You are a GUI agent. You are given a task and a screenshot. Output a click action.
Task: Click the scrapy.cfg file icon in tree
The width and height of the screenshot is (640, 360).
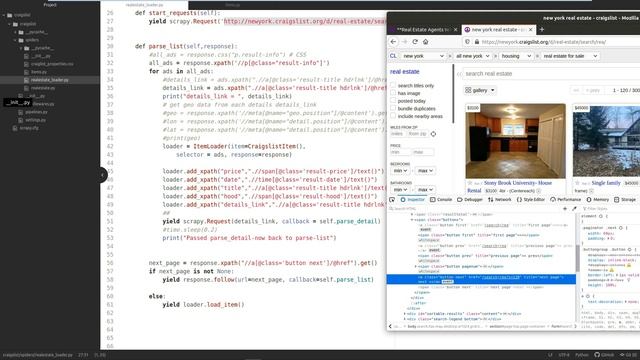click(x=15, y=128)
